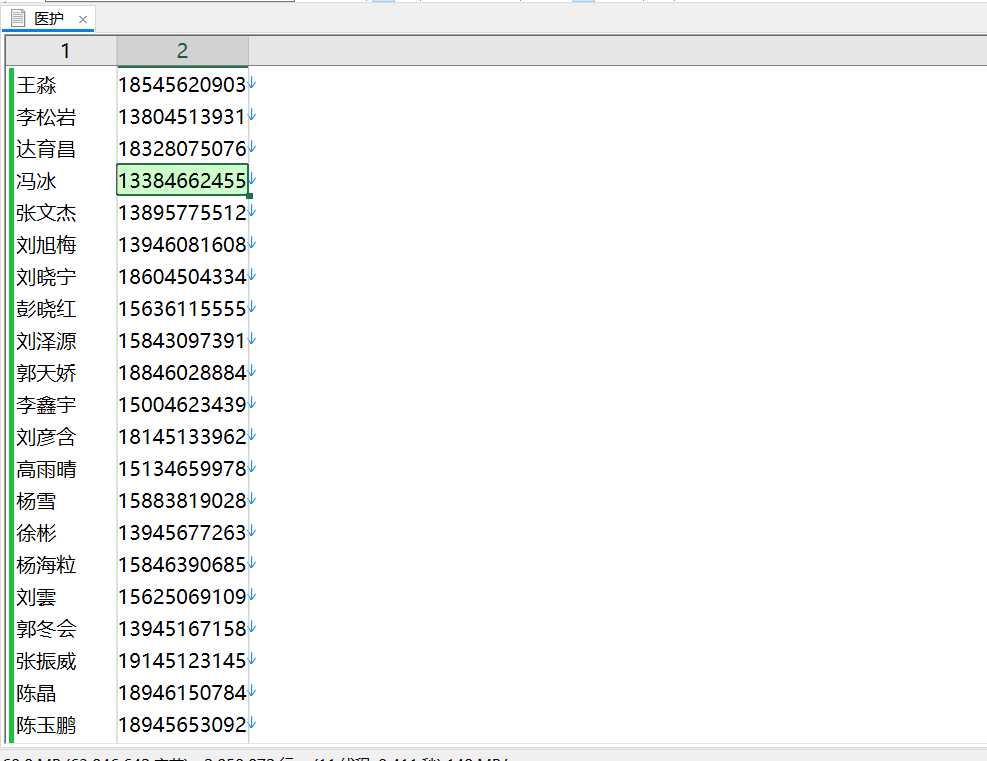987x761 pixels.
Task: Select the name cell 张文杰
Action: (46, 213)
